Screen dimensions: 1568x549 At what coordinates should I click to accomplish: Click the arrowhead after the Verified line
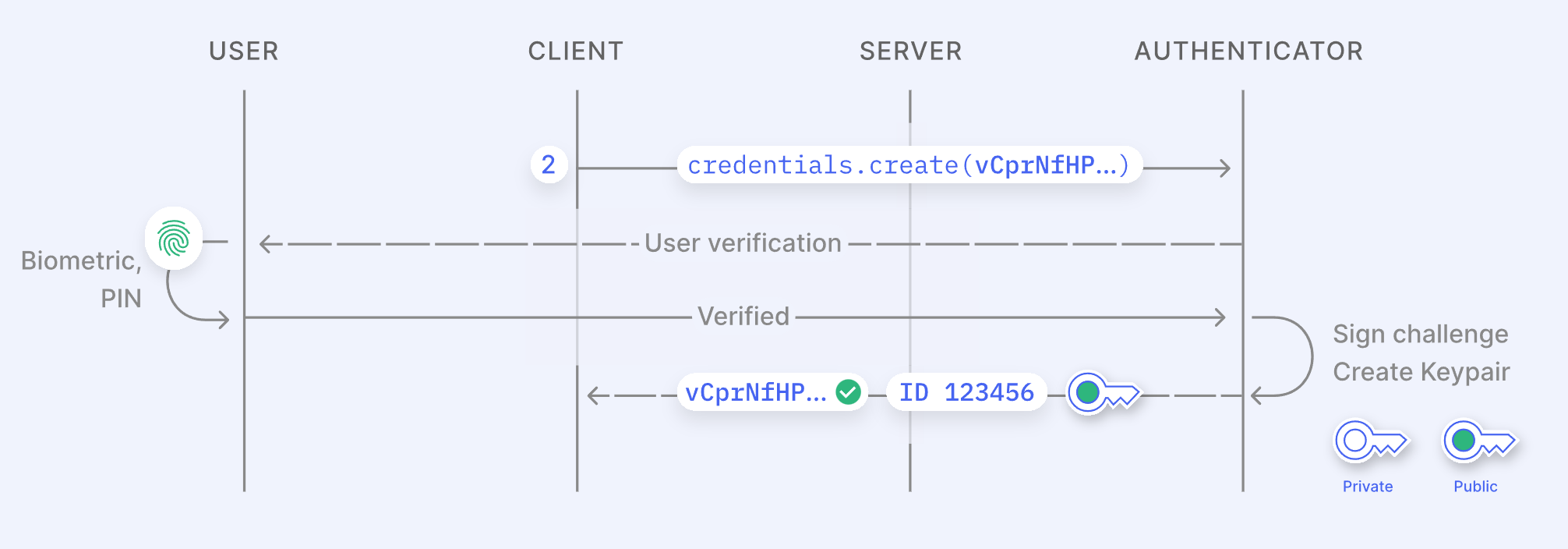click(1220, 317)
